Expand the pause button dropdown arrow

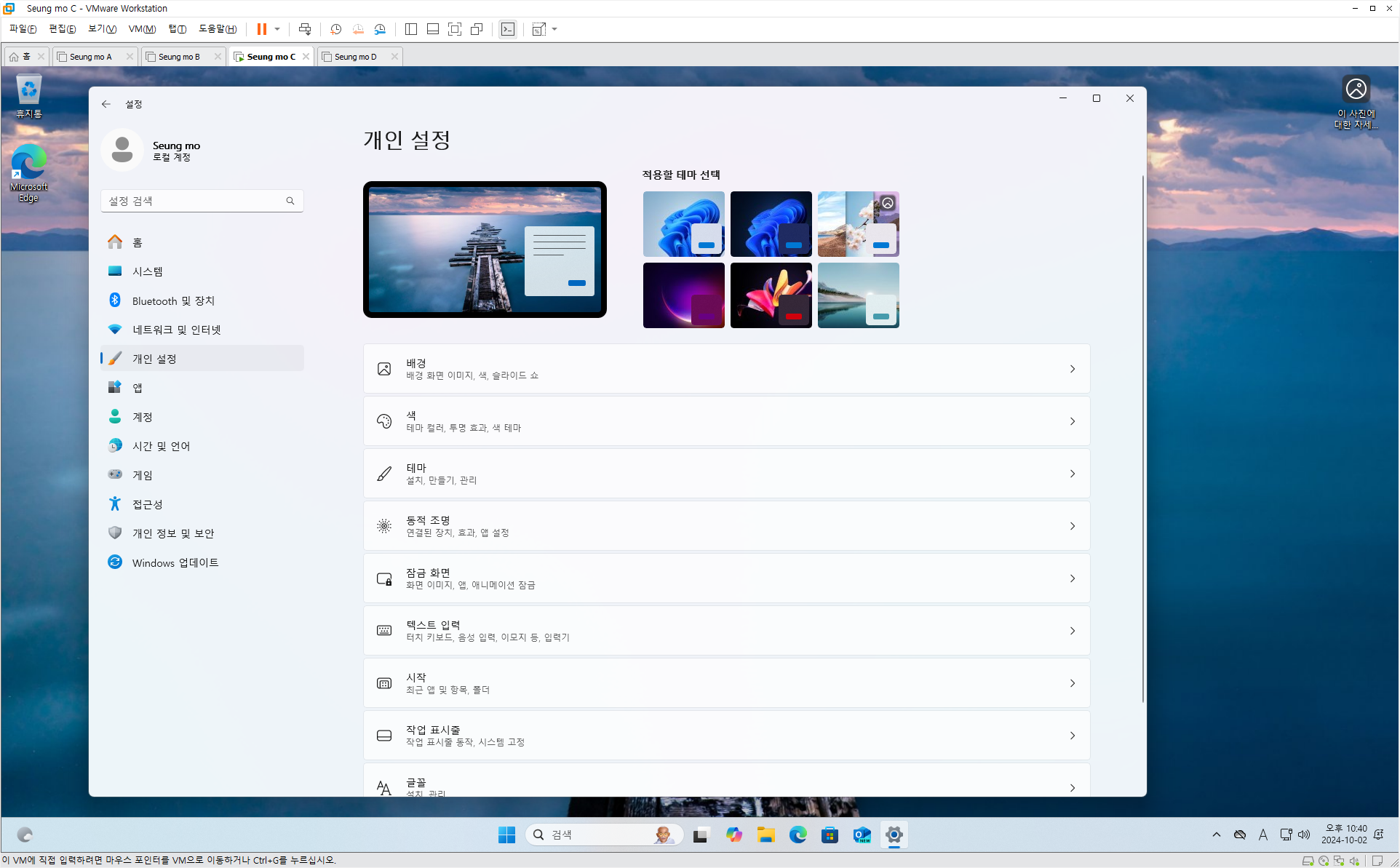pos(277,29)
